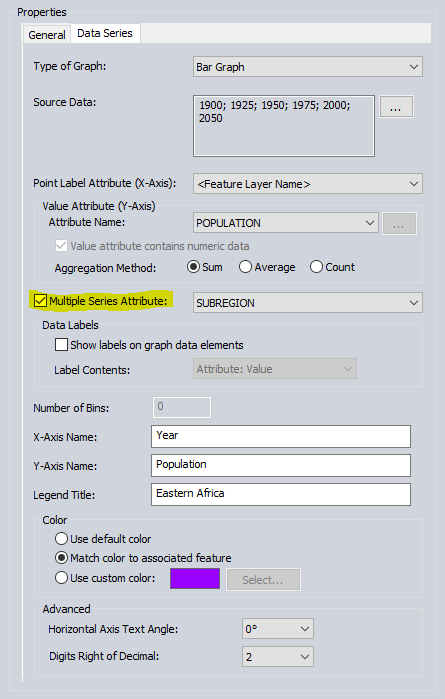Switch to the General tab

[x=46, y=35]
